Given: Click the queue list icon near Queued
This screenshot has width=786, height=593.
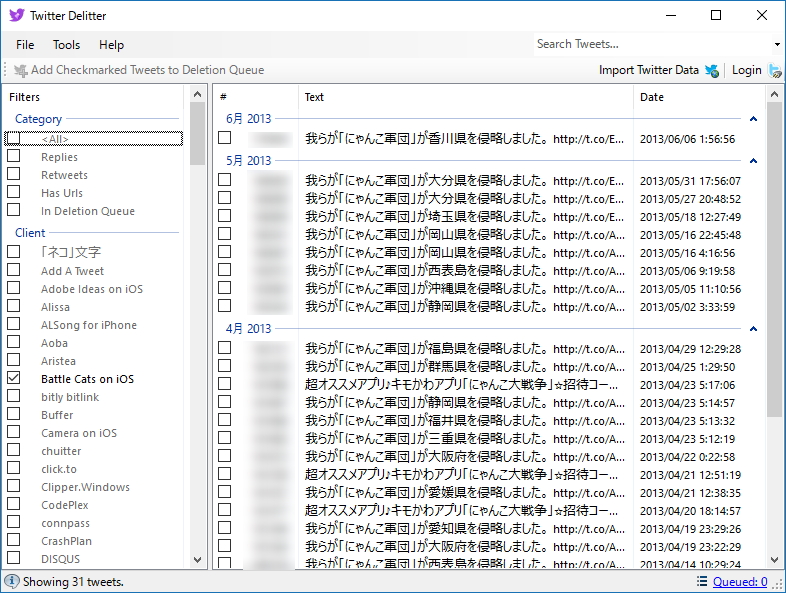Looking at the screenshot, I should coord(702,581).
